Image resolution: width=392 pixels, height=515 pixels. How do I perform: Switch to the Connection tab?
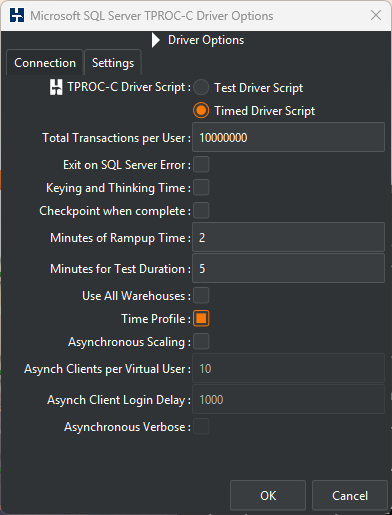tap(45, 63)
